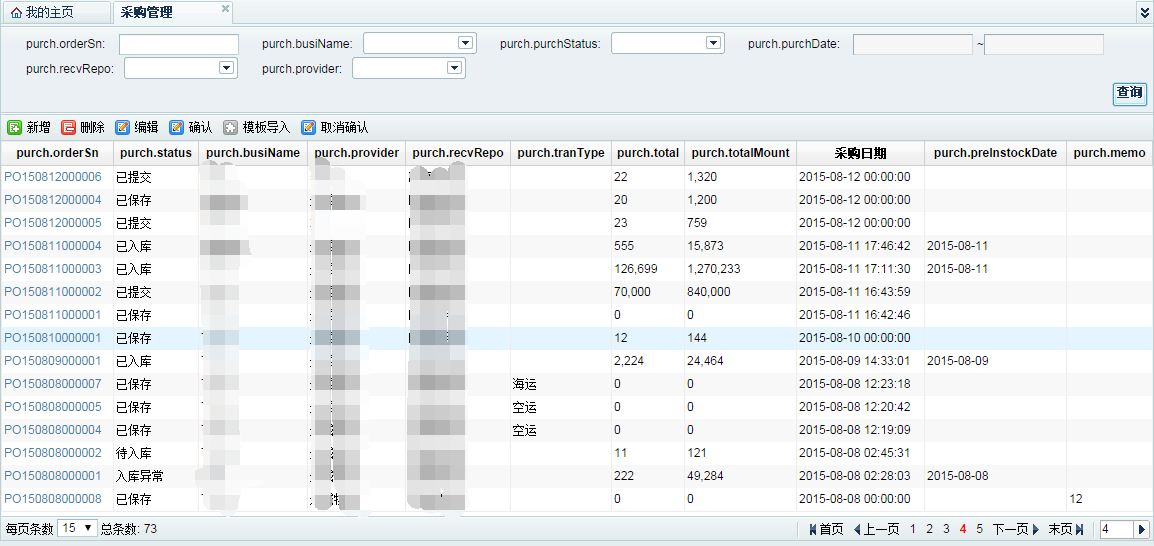Image resolution: width=1154 pixels, height=546 pixels.
Task: Click the 取消确认 cancel-confirm icon
Action: 308,128
